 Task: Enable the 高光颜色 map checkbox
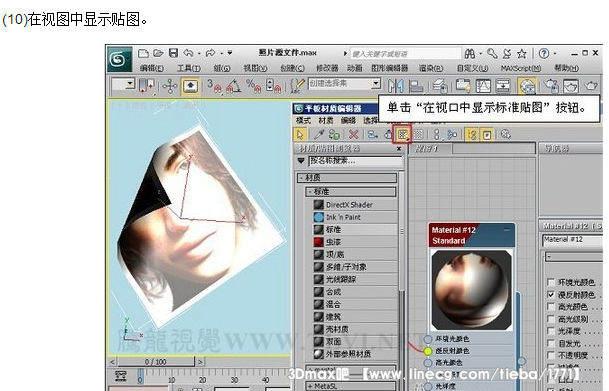551,307
